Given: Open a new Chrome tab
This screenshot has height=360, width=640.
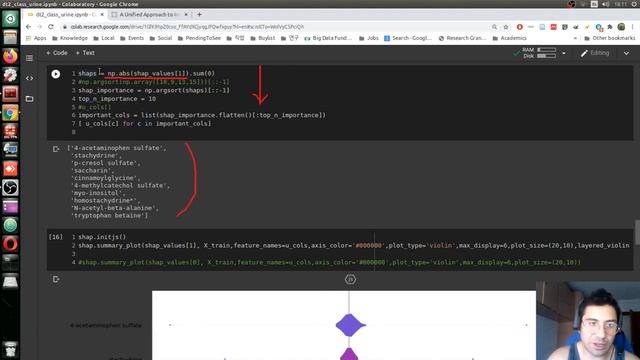Looking at the screenshot, I should [200, 15].
